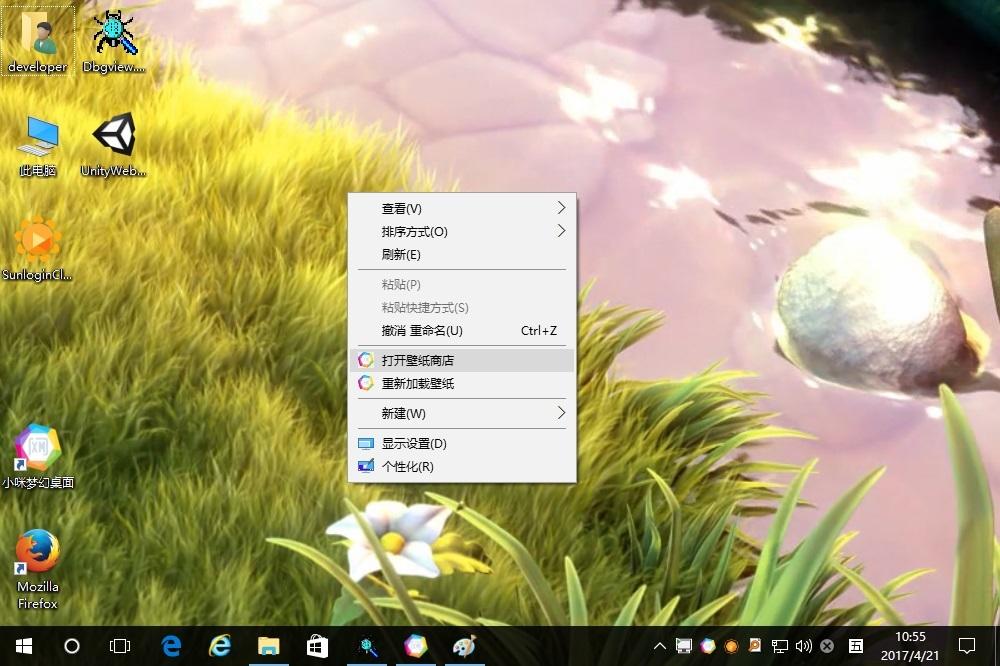Click the monitor device tray icon
The width and height of the screenshot is (1000, 666).
(684, 646)
